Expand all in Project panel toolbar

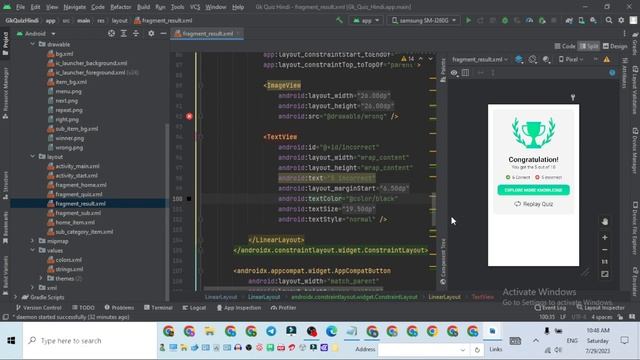[123, 33]
